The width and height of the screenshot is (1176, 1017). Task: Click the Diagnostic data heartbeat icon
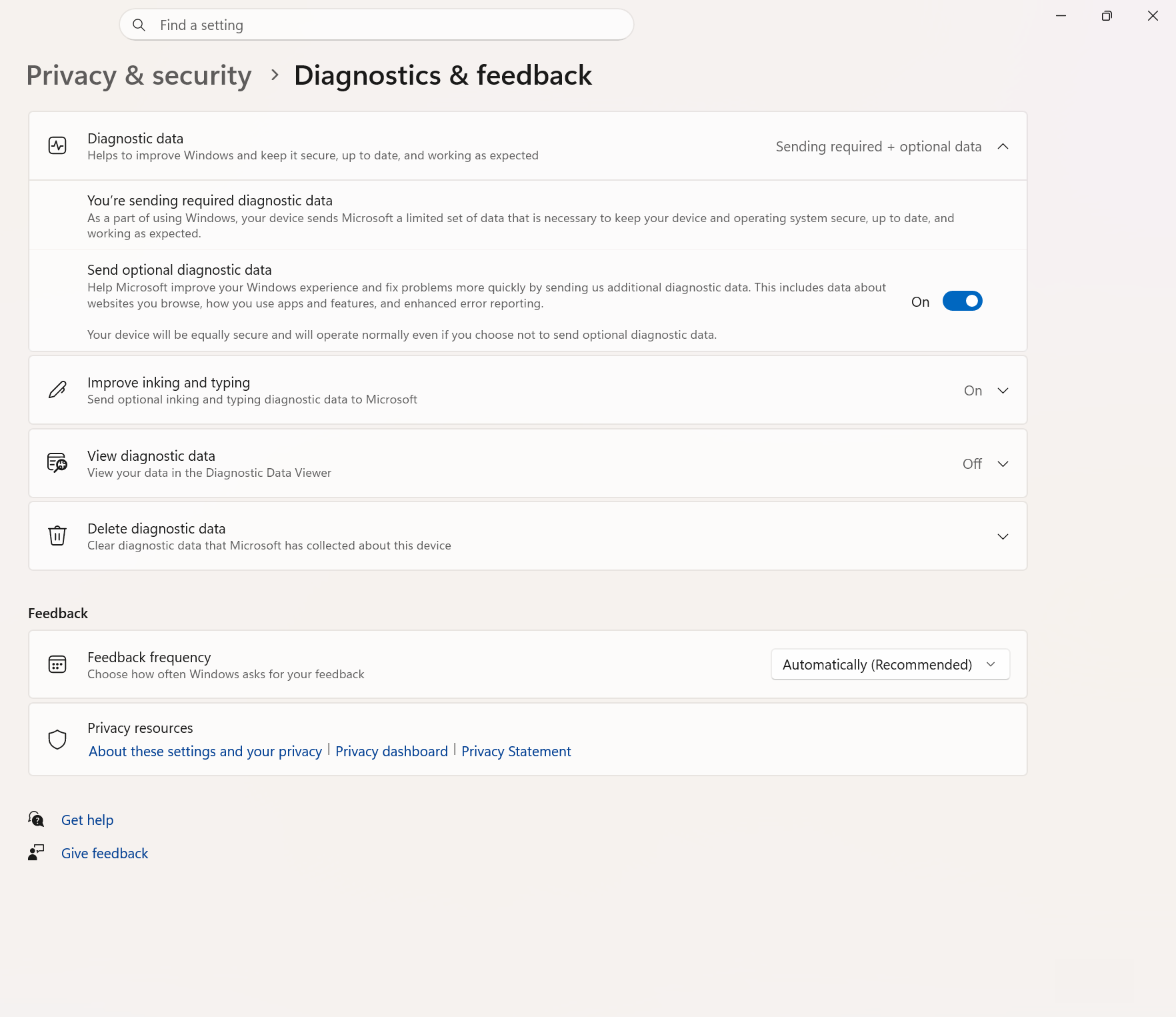coord(57,145)
